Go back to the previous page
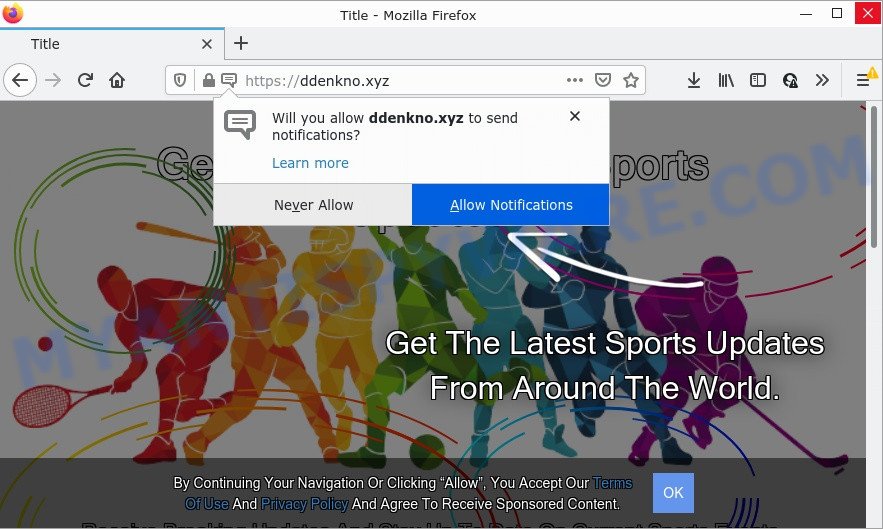Image resolution: width=883 pixels, height=529 pixels. tap(20, 81)
